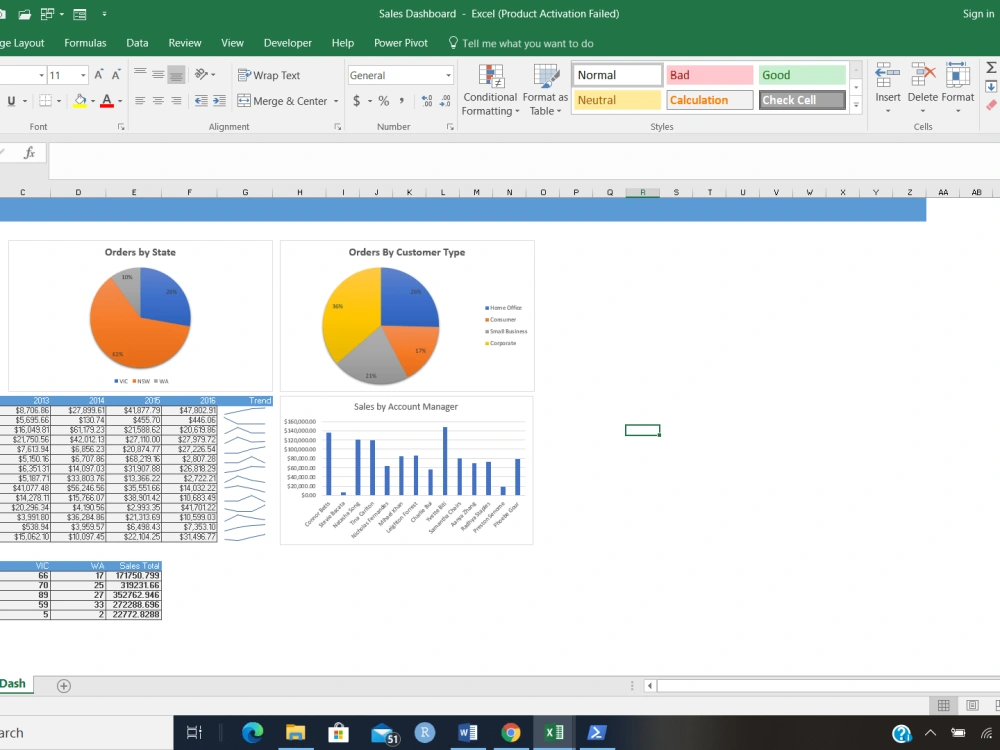The image size is (1000, 750).
Task: Apply the Normal cell style
Action: (x=617, y=75)
